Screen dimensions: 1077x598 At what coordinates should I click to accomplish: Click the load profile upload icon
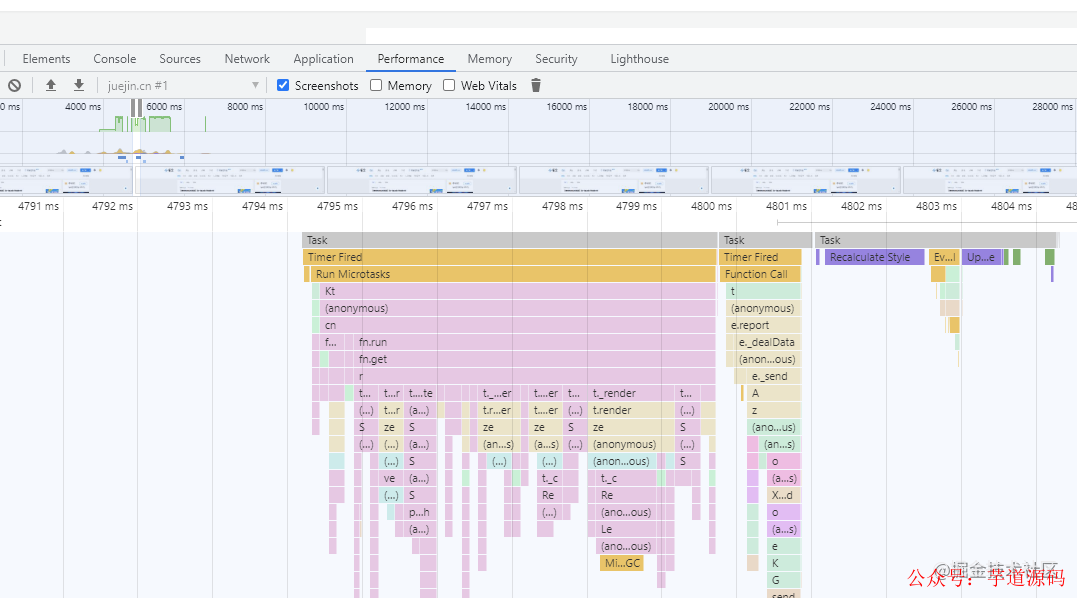tap(51, 85)
